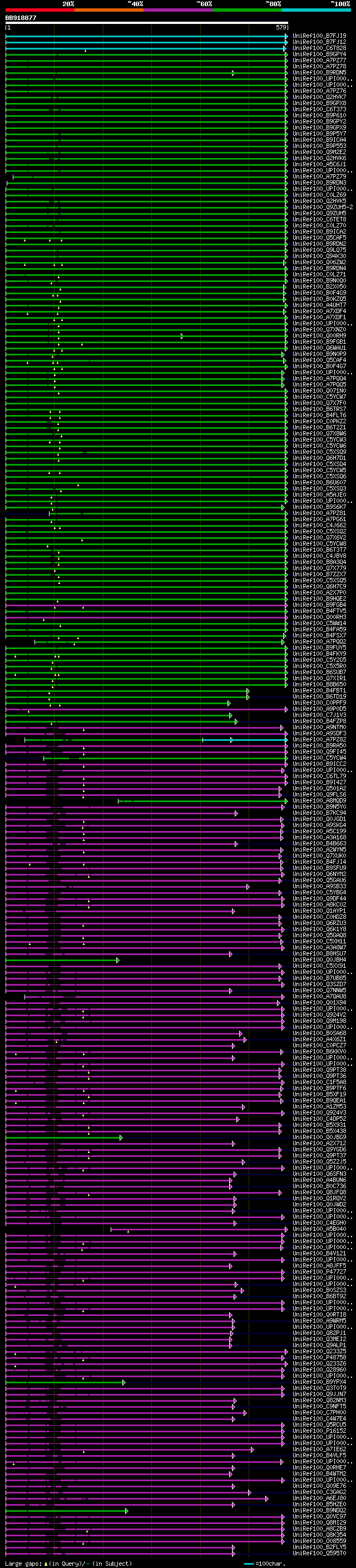Open the UniRef100_Q7X8W6 entry
The image size is (356, 1568).
click(319, 433)
